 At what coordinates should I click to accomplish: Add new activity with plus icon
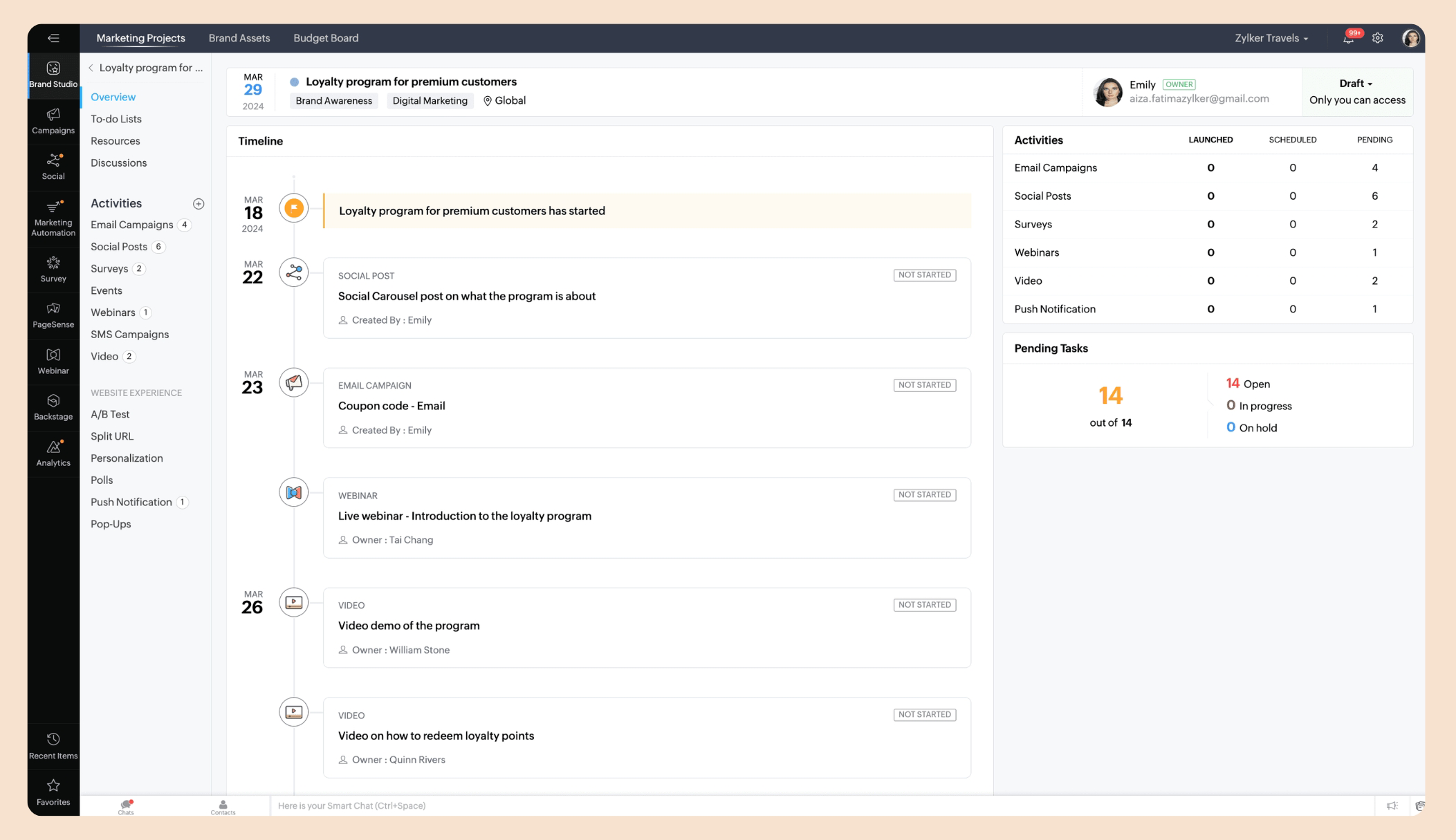pyautogui.click(x=199, y=203)
